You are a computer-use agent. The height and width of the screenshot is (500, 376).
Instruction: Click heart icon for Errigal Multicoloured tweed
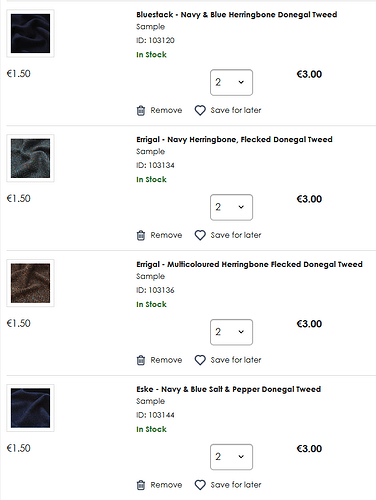200,360
